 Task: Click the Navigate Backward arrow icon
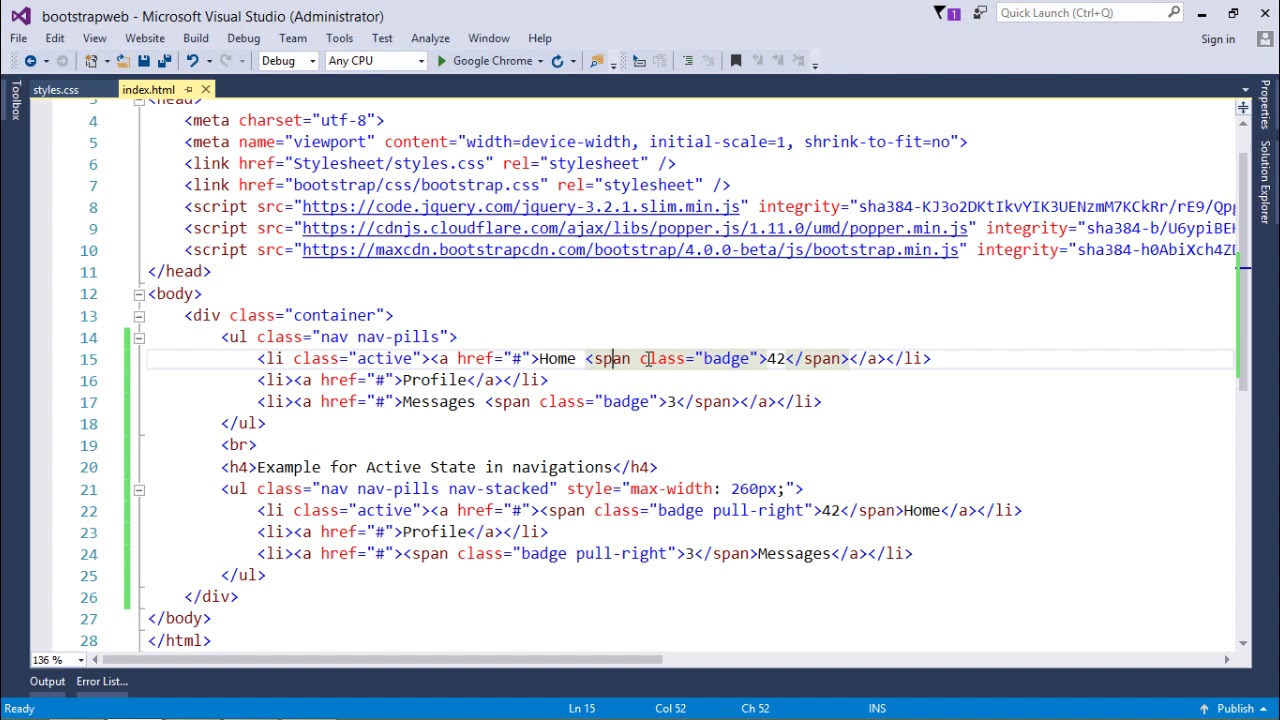(x=30, y=61)
